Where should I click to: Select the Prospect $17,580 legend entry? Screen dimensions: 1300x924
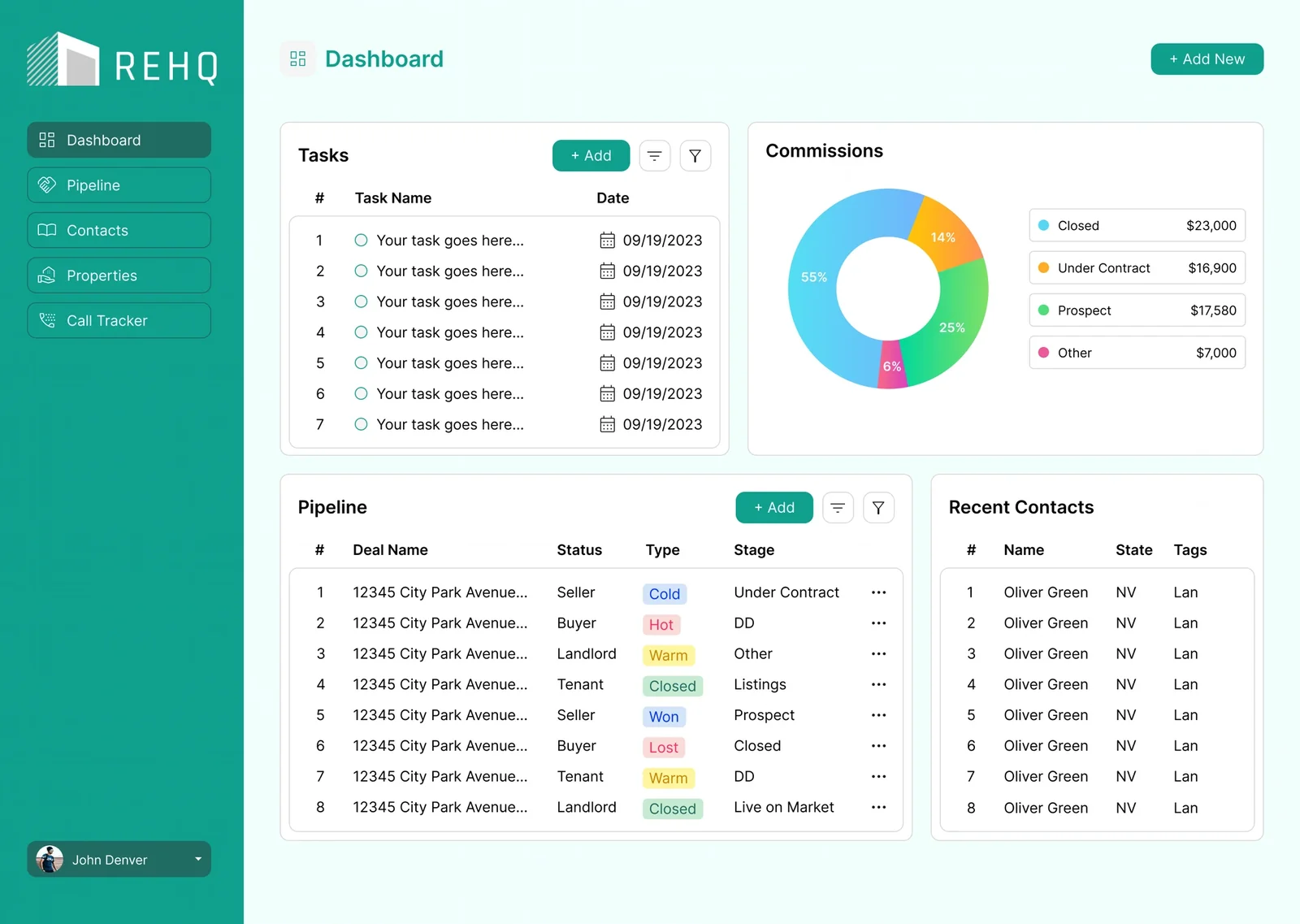click(1137, 310)
